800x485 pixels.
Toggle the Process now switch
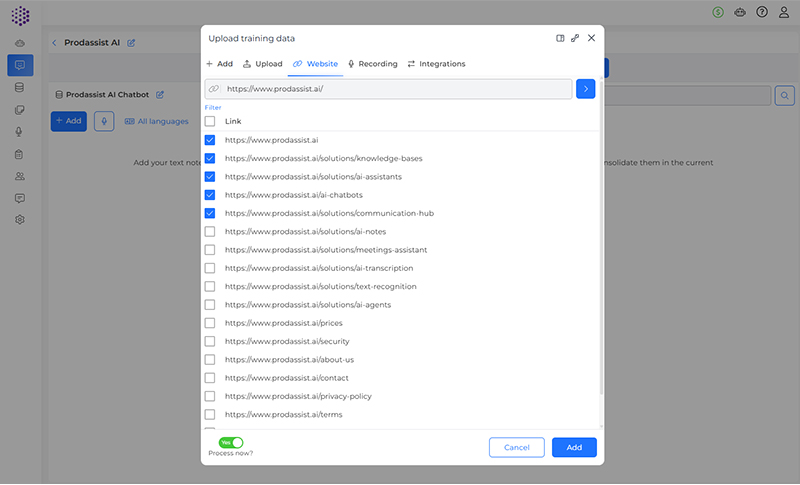click(231, 442)
